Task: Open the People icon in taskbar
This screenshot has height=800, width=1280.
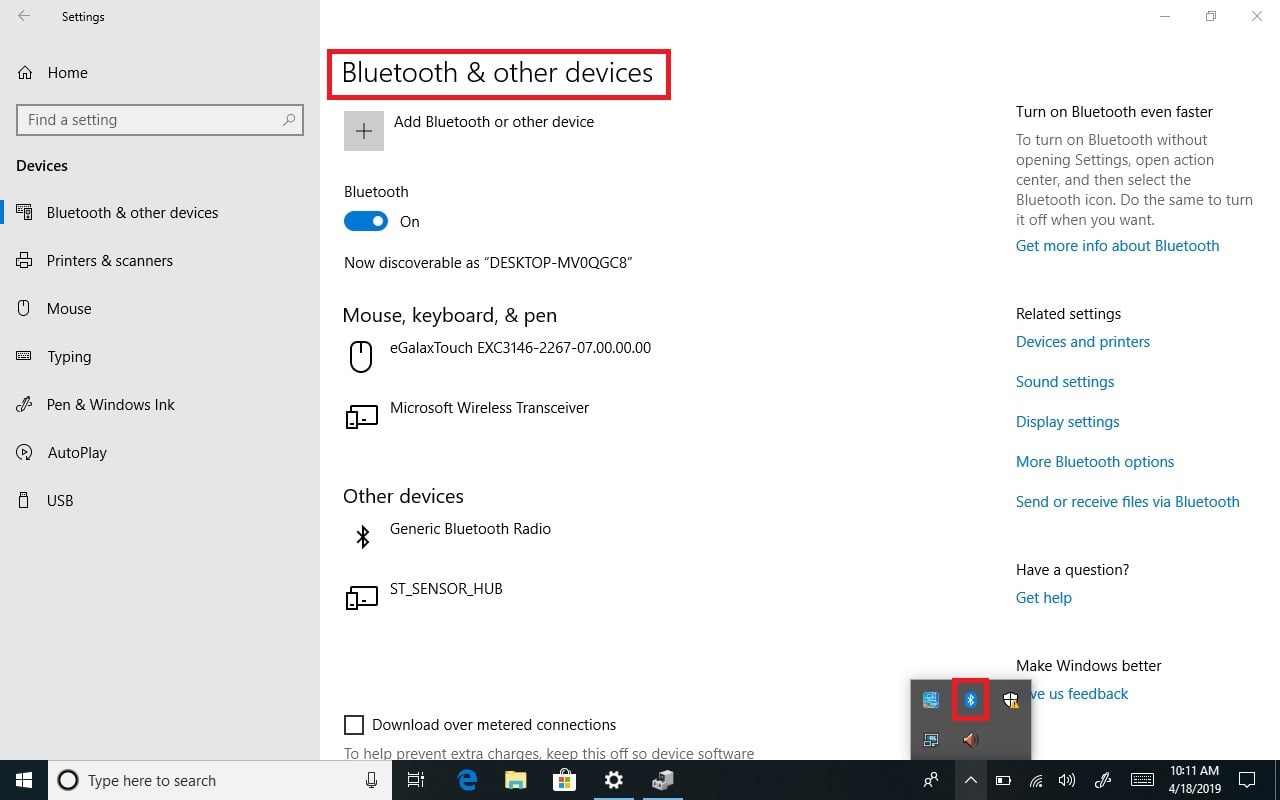Action: 931,780
